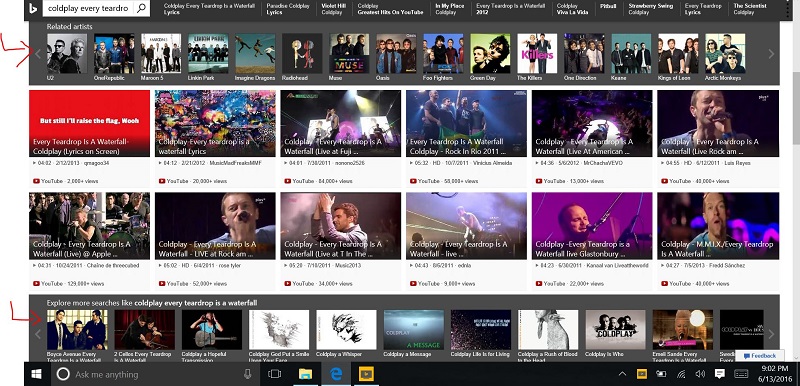The height and width of the screenshot is (386, 800).
Task: Show more related artists with right arrow
Action: pyautogui.click(x=771, y=54)
